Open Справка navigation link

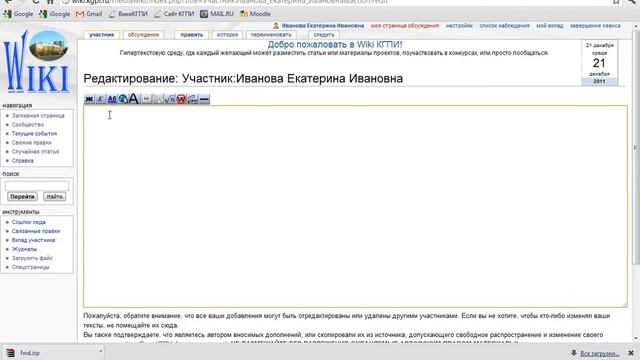[x=22, y=161]
